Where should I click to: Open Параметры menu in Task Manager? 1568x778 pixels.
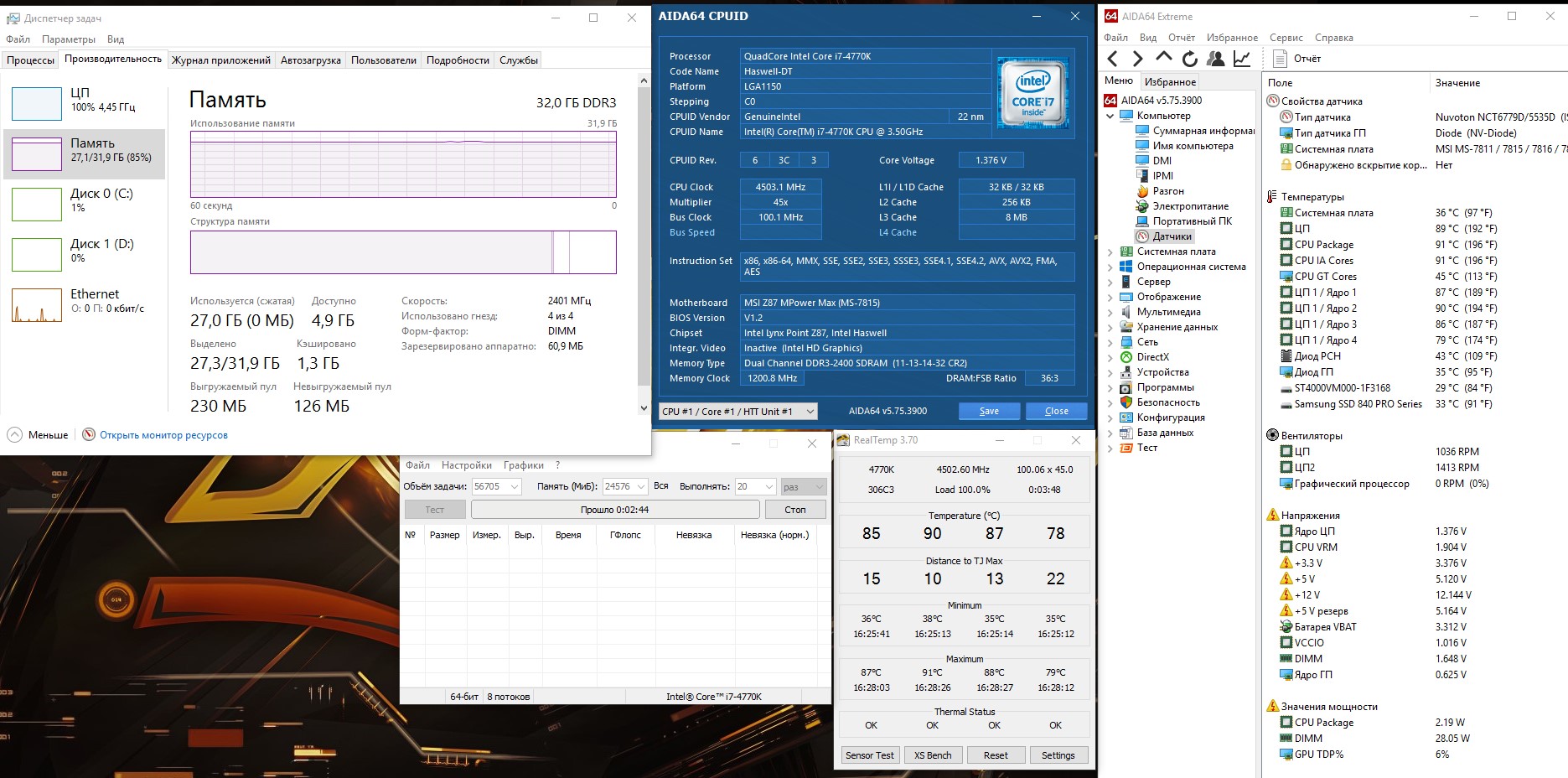[x=69, y=39]
